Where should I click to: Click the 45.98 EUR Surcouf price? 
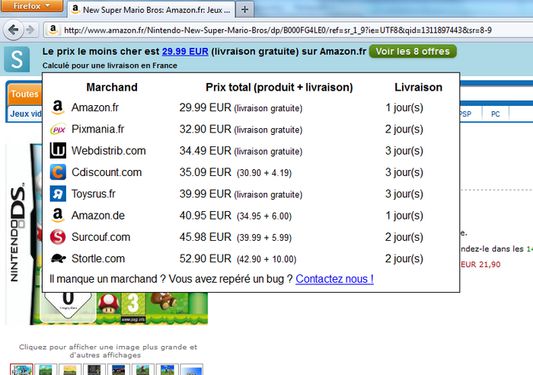(205, 237)
